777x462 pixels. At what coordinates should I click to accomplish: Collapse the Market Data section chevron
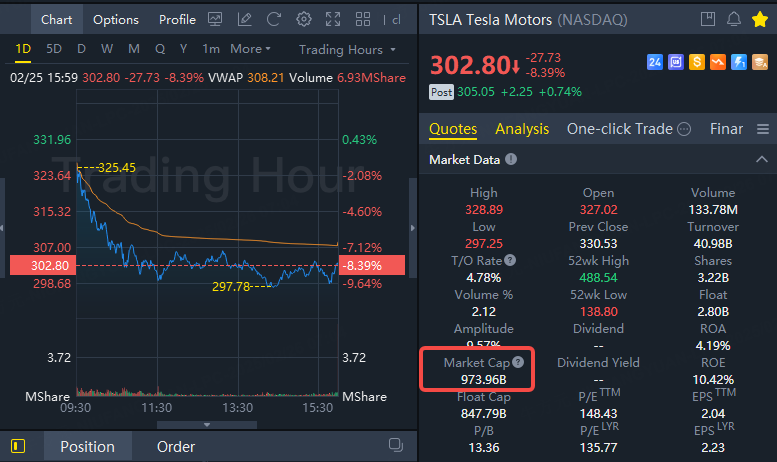tap(762, 159)
